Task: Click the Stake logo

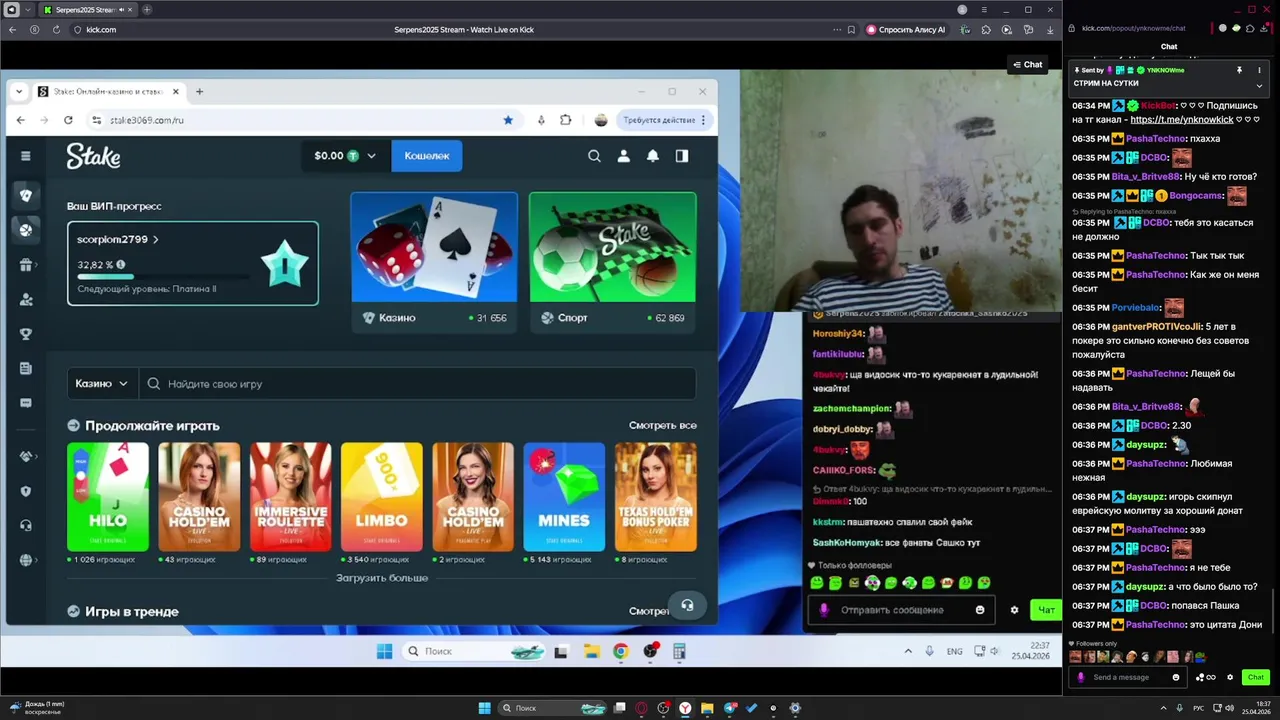Action: coord(93,156)
